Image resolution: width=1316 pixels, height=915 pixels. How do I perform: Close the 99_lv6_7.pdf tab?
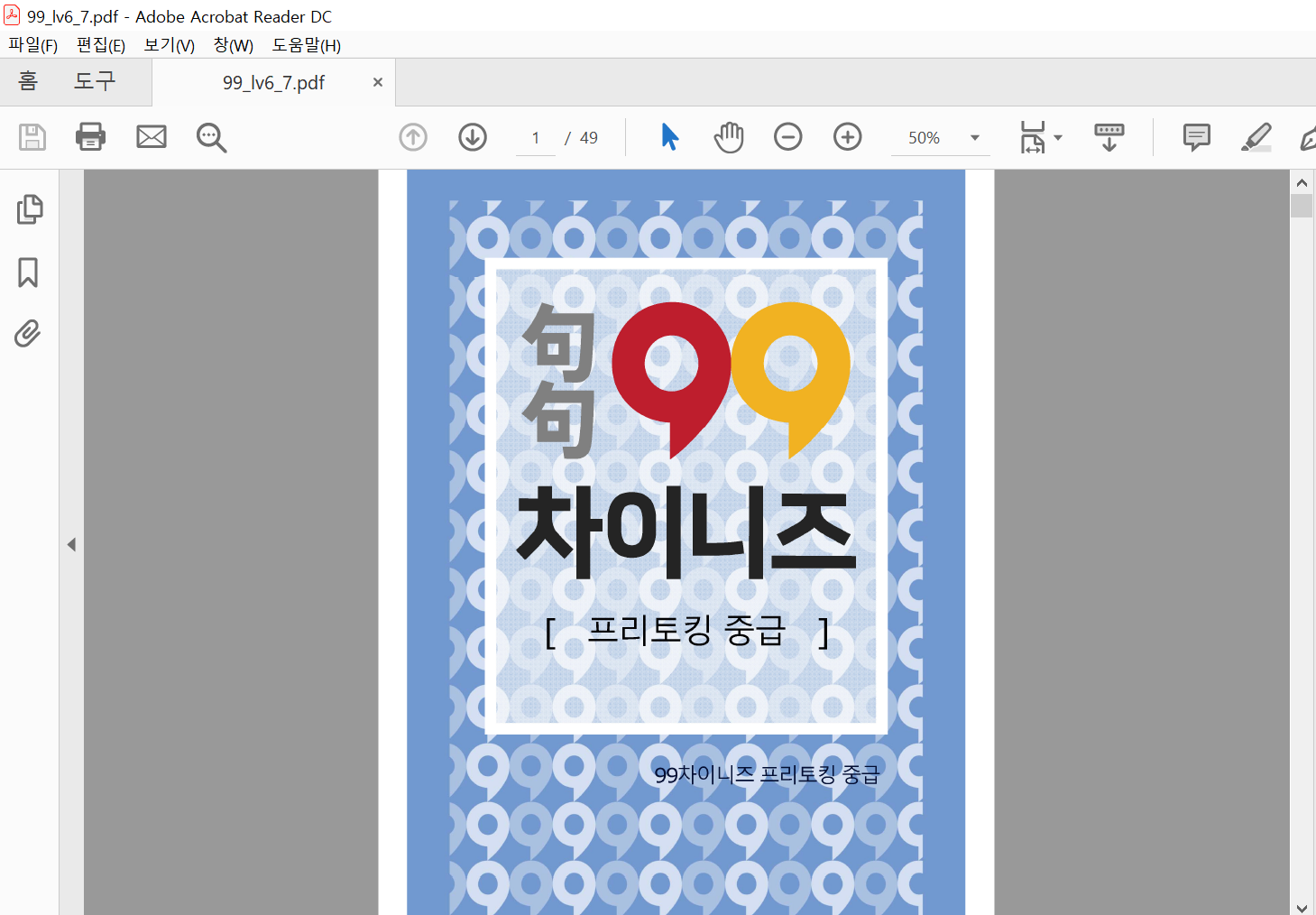pos(378,82)
